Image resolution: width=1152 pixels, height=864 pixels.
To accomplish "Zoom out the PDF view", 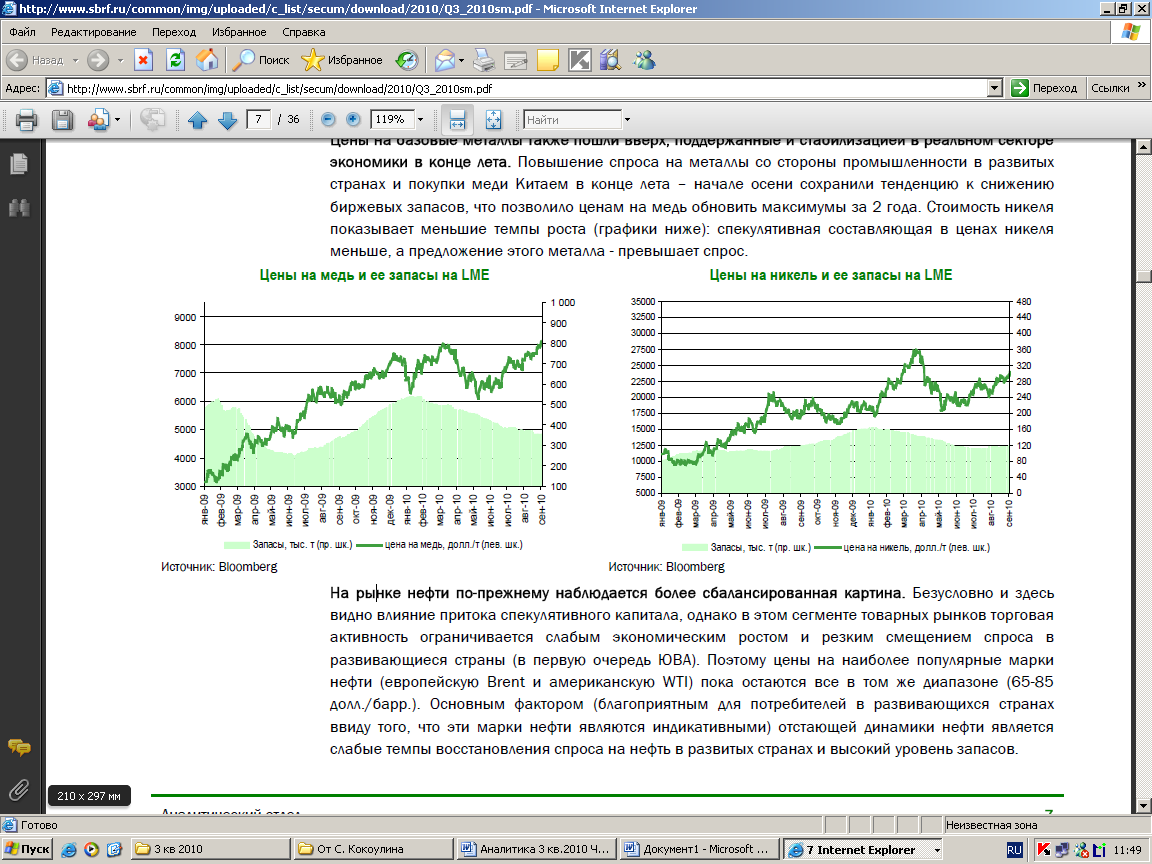I will tap(328, 119).
